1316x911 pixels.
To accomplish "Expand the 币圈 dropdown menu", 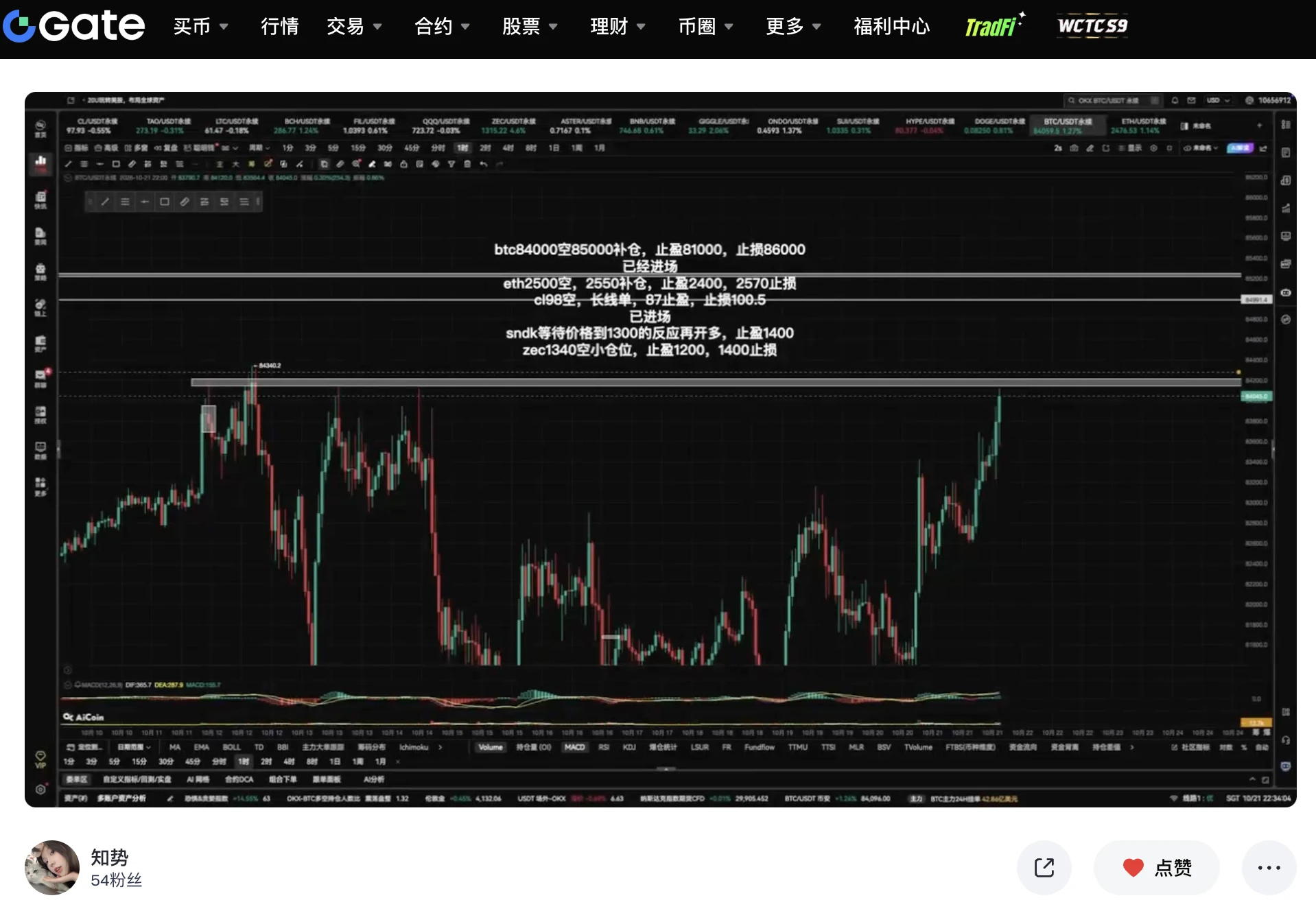I will (705, 27).
